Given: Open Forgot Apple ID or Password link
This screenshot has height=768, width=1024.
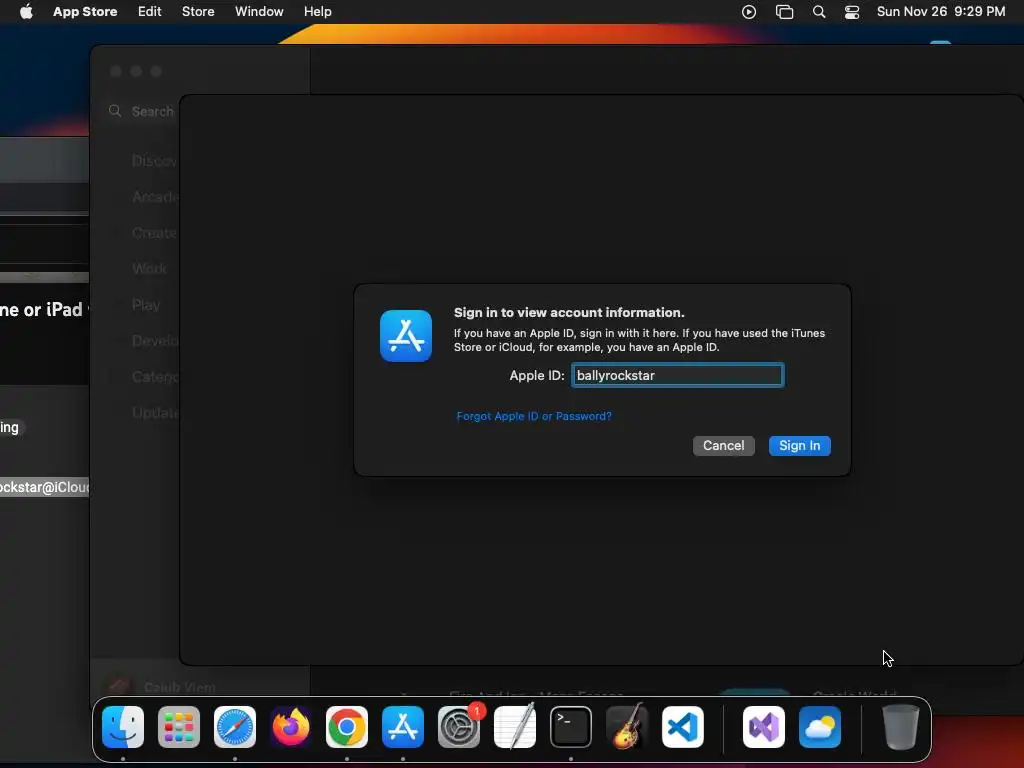Looking at the screenshot, I should point(534,416).
